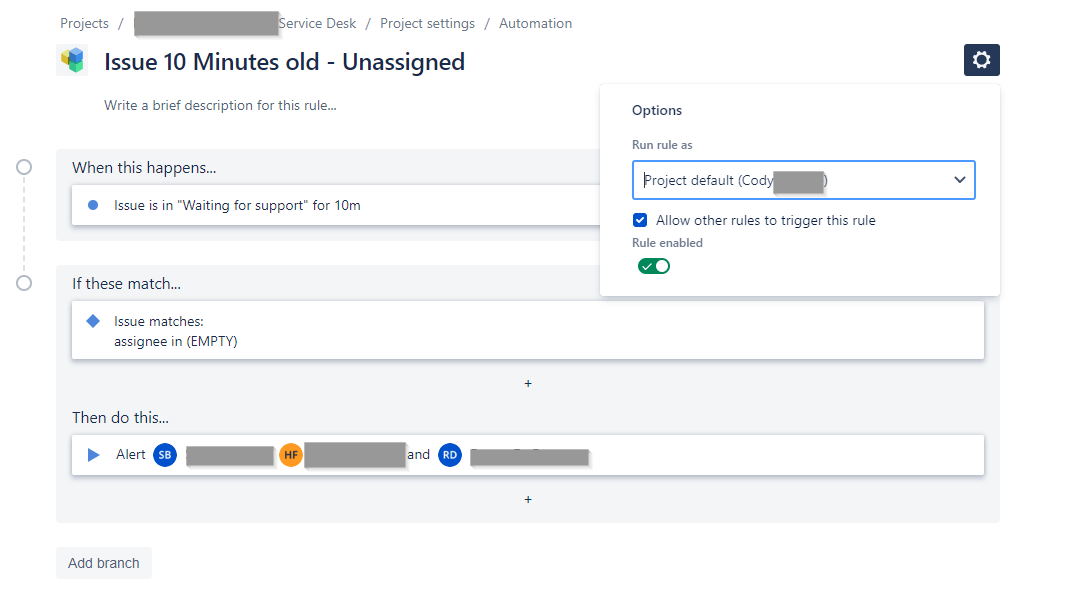This screenshot has height=589, width=1066.
Task: Click the project cube avatar icon
Action: click(72, 60)
